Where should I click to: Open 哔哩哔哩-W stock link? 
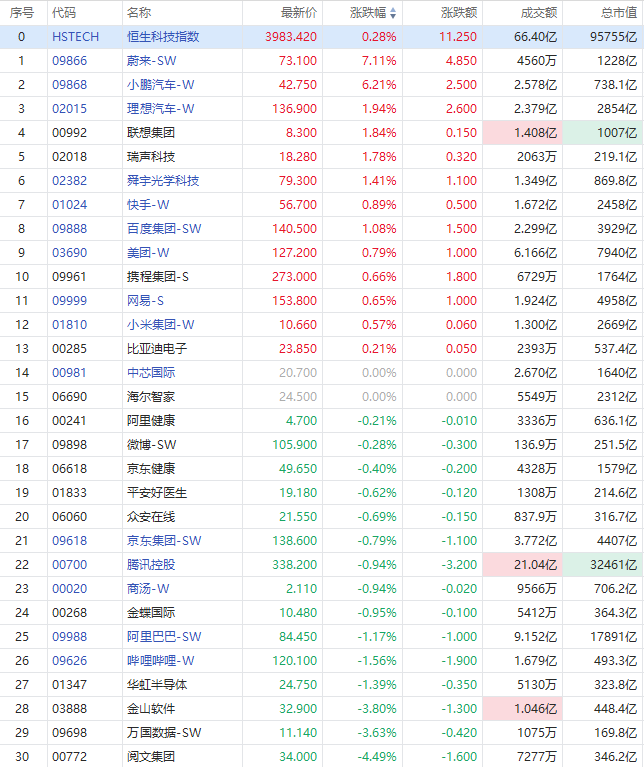160,660
